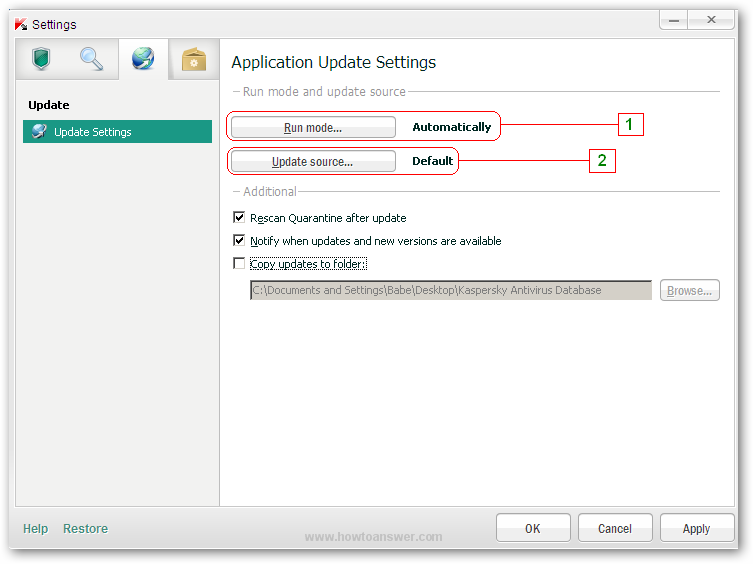
Task: Click the Automatically run mode value
Action: (451, 127)
